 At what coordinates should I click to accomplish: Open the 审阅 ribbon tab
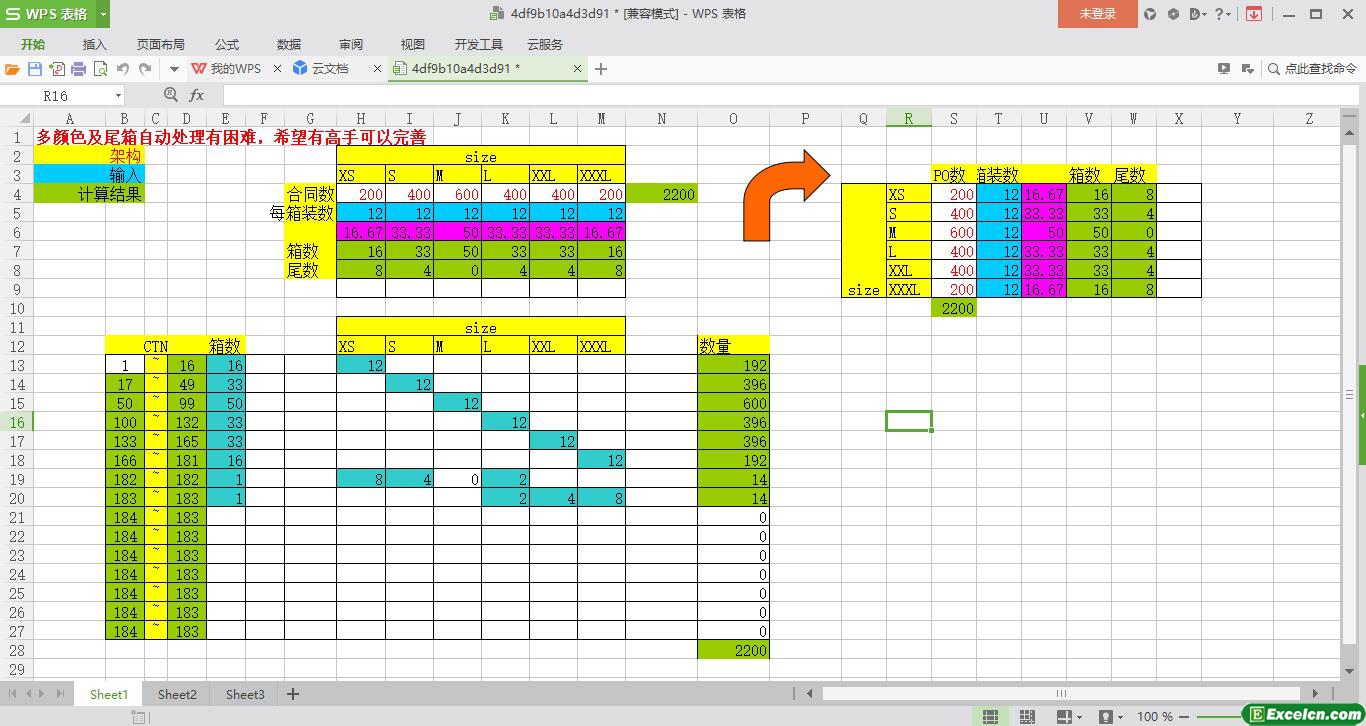(x=351, y=45)
